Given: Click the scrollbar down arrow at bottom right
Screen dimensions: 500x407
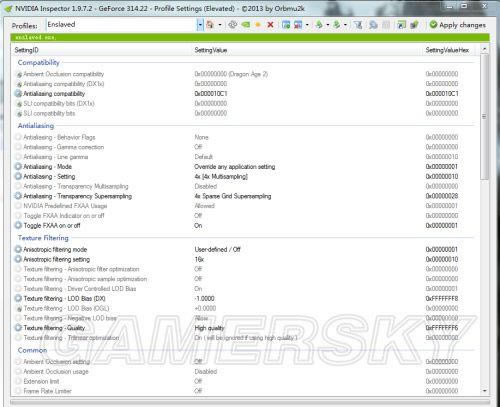Looking at the screenshot, I should point(484,391).
